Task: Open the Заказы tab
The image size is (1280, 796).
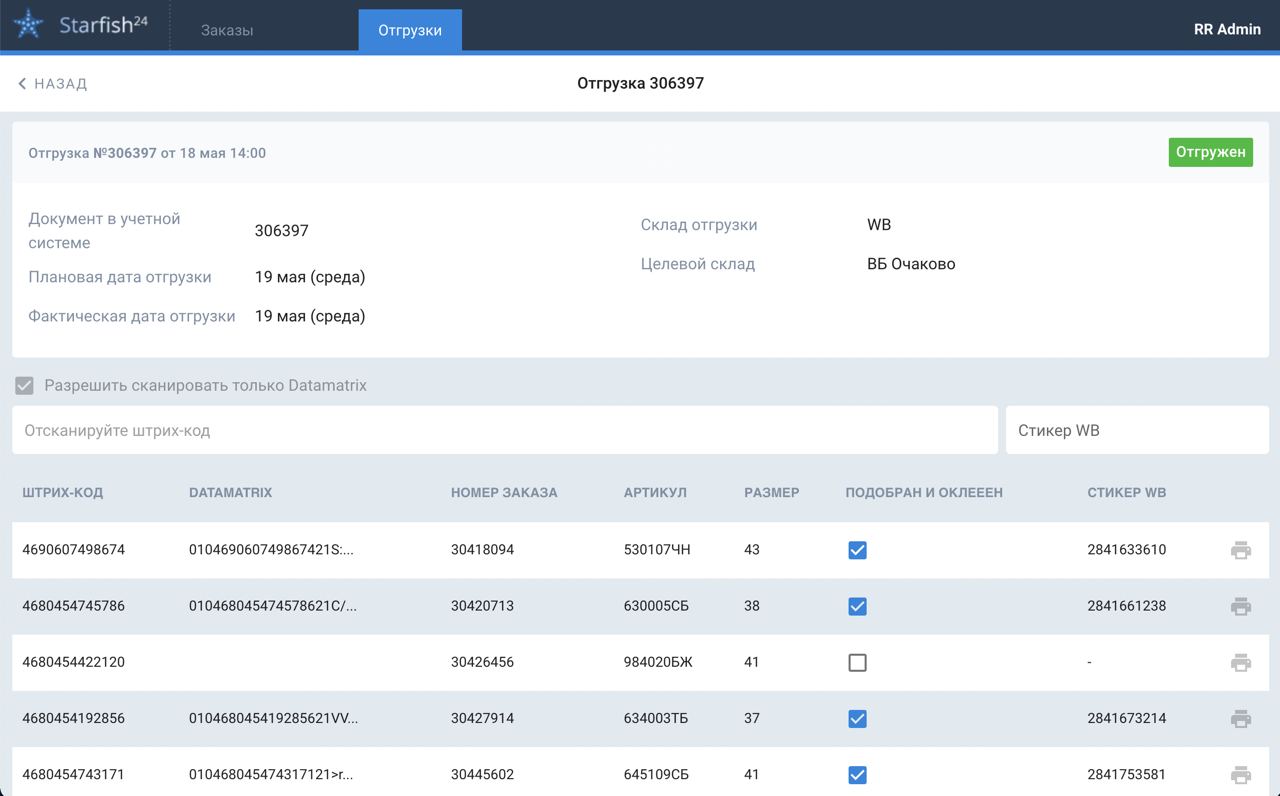Action: point(227,30)
